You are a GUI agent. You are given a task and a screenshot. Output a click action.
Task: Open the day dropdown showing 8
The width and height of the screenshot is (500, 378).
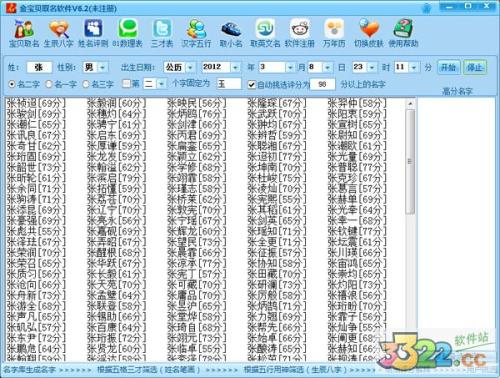click(328, 67)
